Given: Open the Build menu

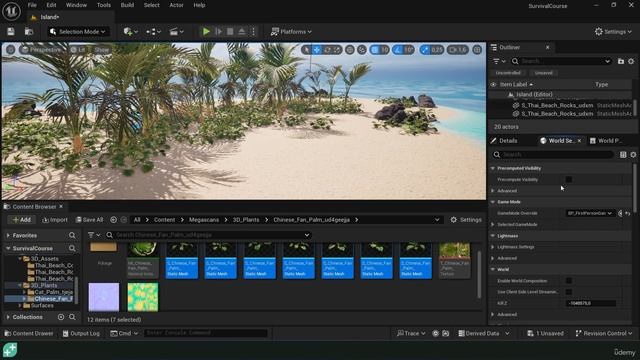Looking at the screenshot, I should point(127,5).
